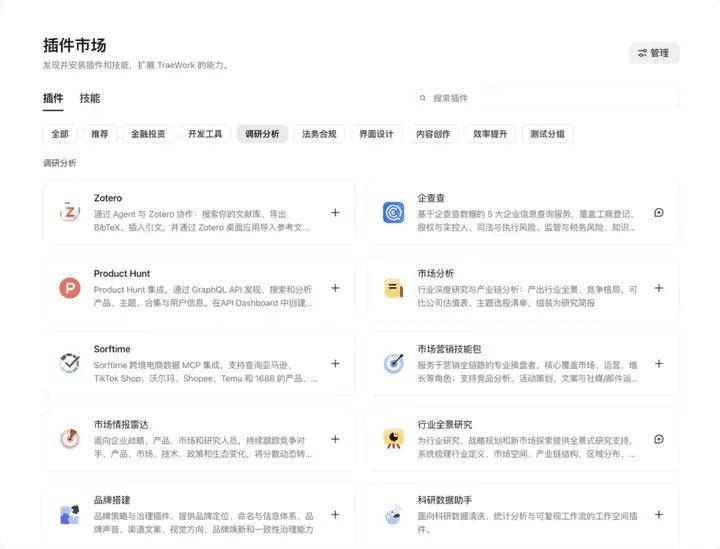Add 科研数据助手 using plus button
This screenshot has height=549, width=720.
pos(658,515)
